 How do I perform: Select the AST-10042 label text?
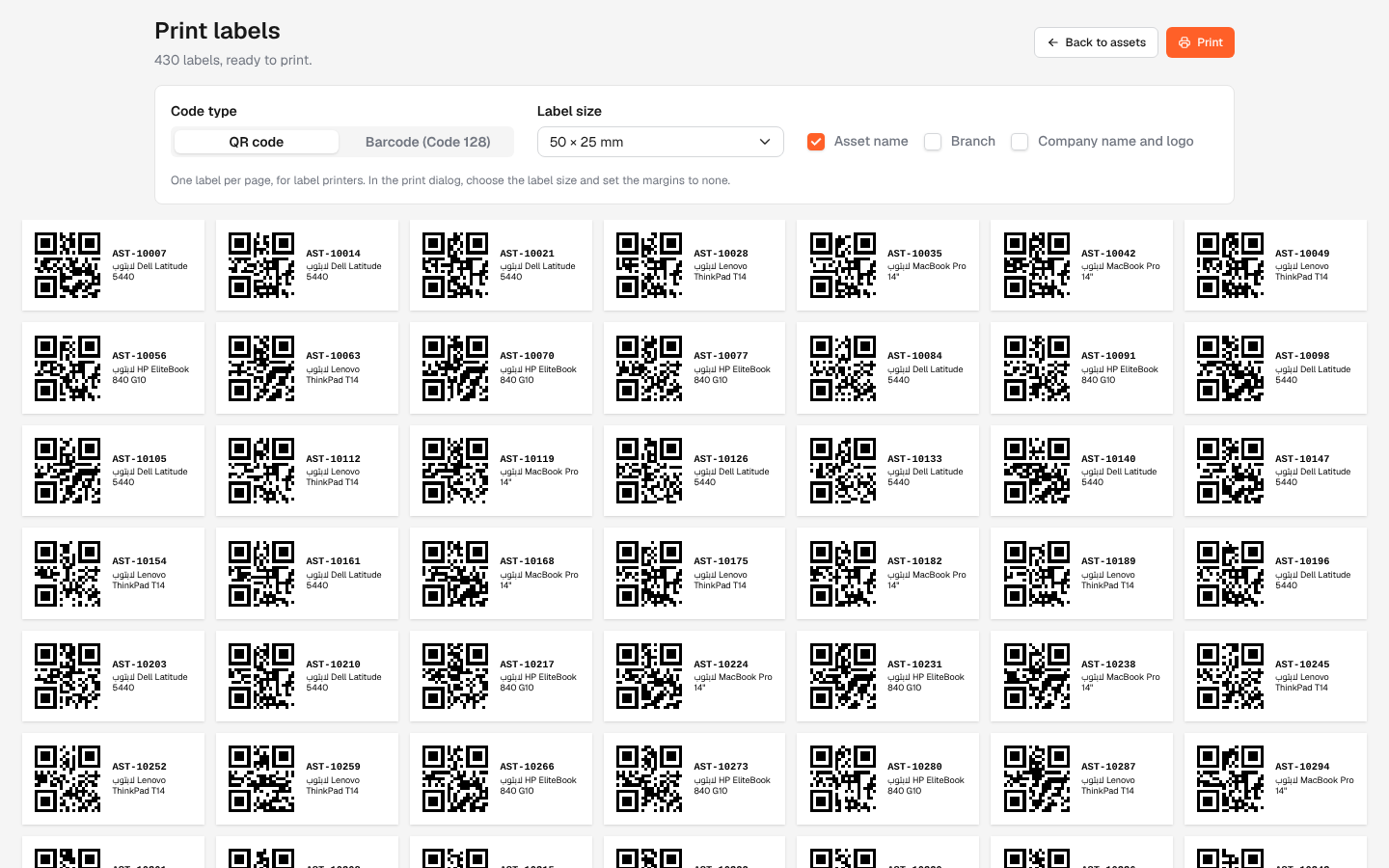point(1108,254)
